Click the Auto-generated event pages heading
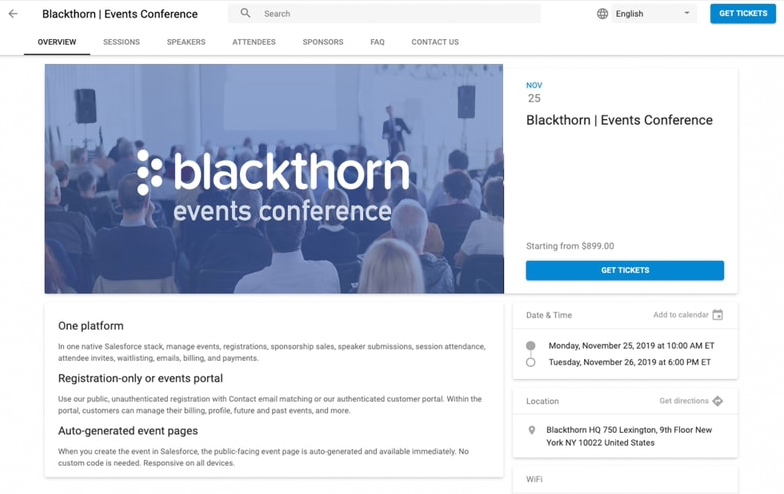 (x=128, y=431)
